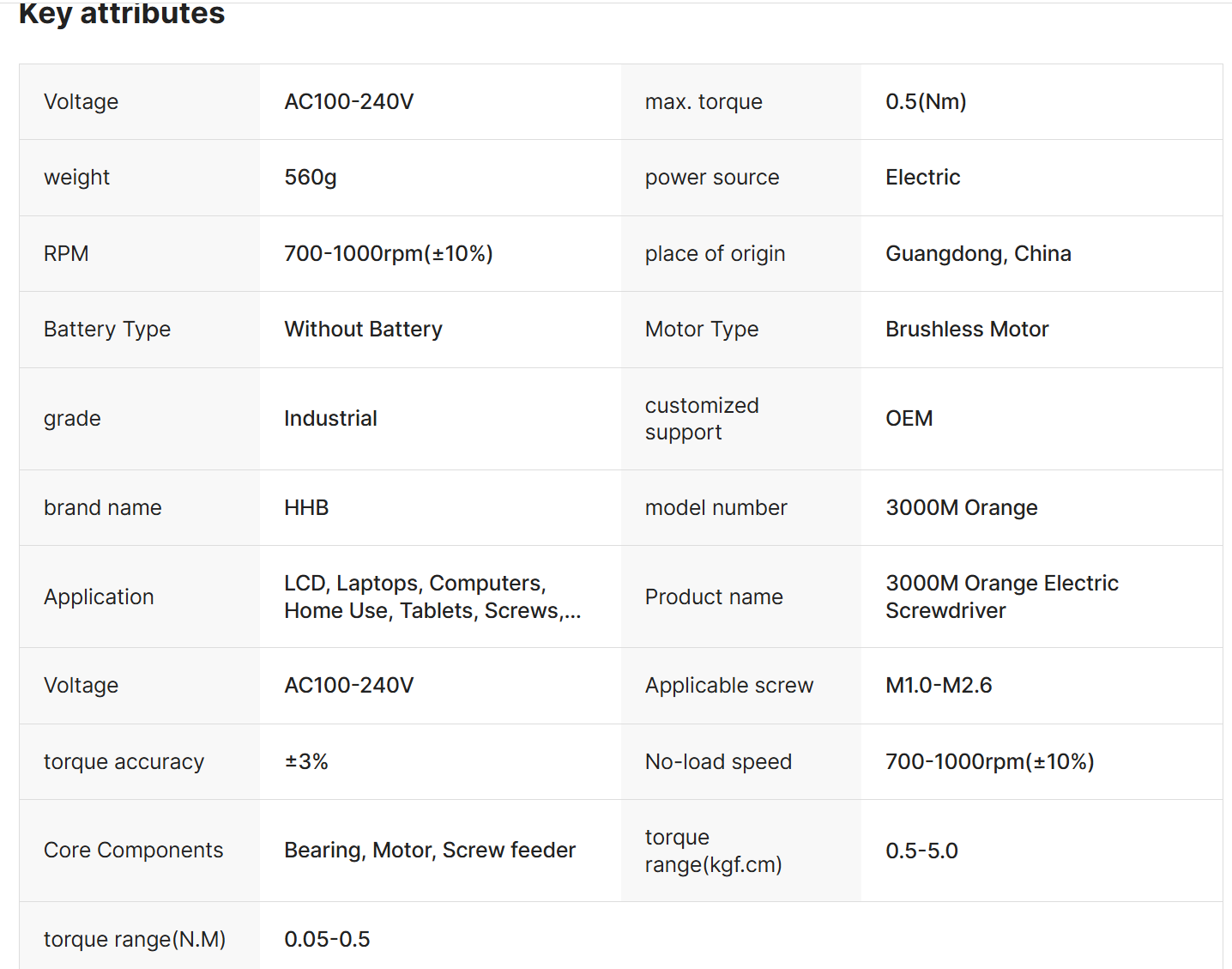Click the Key attributes heading
This screenshot has width=1232, height=969.
[122, 14]
